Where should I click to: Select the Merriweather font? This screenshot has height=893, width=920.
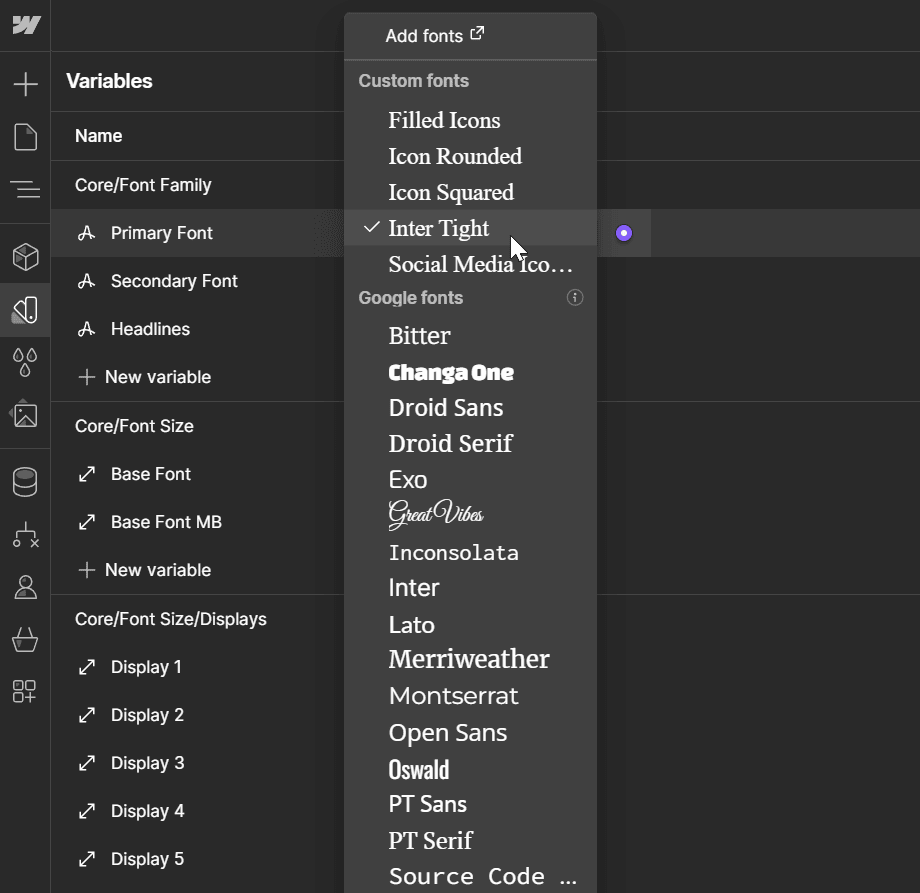[468, 659]
